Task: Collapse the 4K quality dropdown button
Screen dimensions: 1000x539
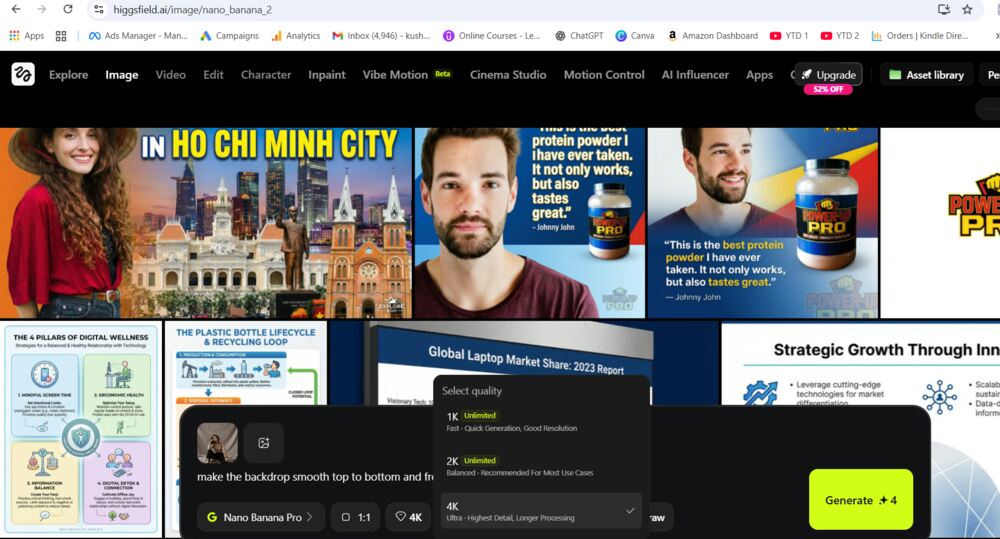Action: click(x=408, y=517)
